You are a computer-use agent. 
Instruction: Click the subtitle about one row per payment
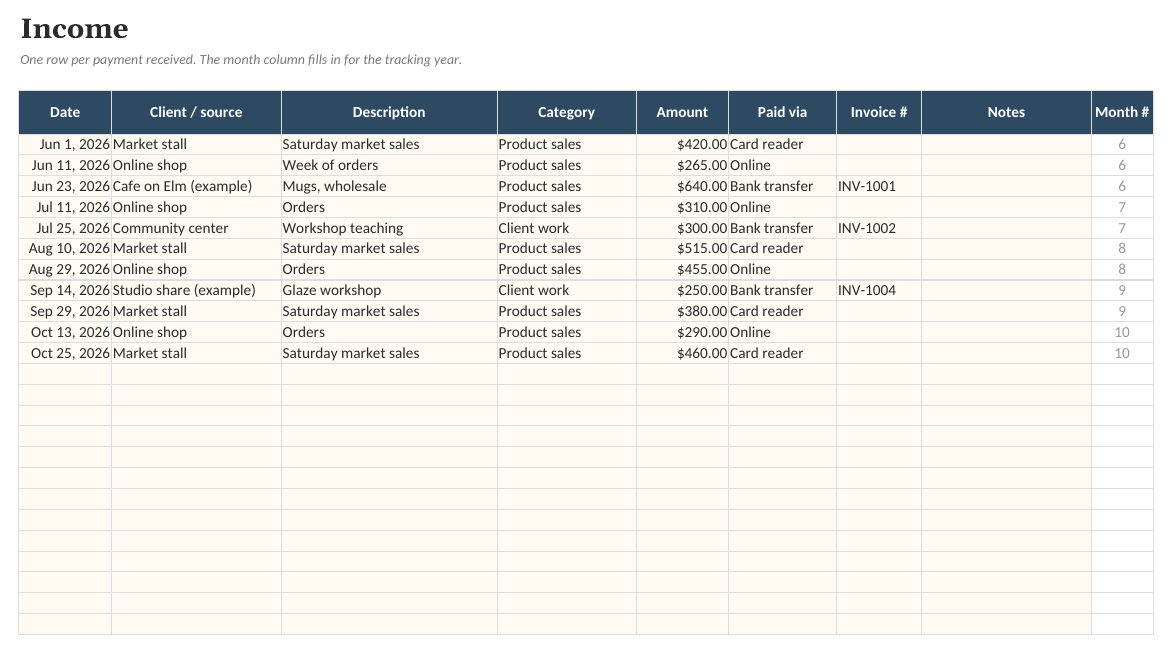pos(241,60)
